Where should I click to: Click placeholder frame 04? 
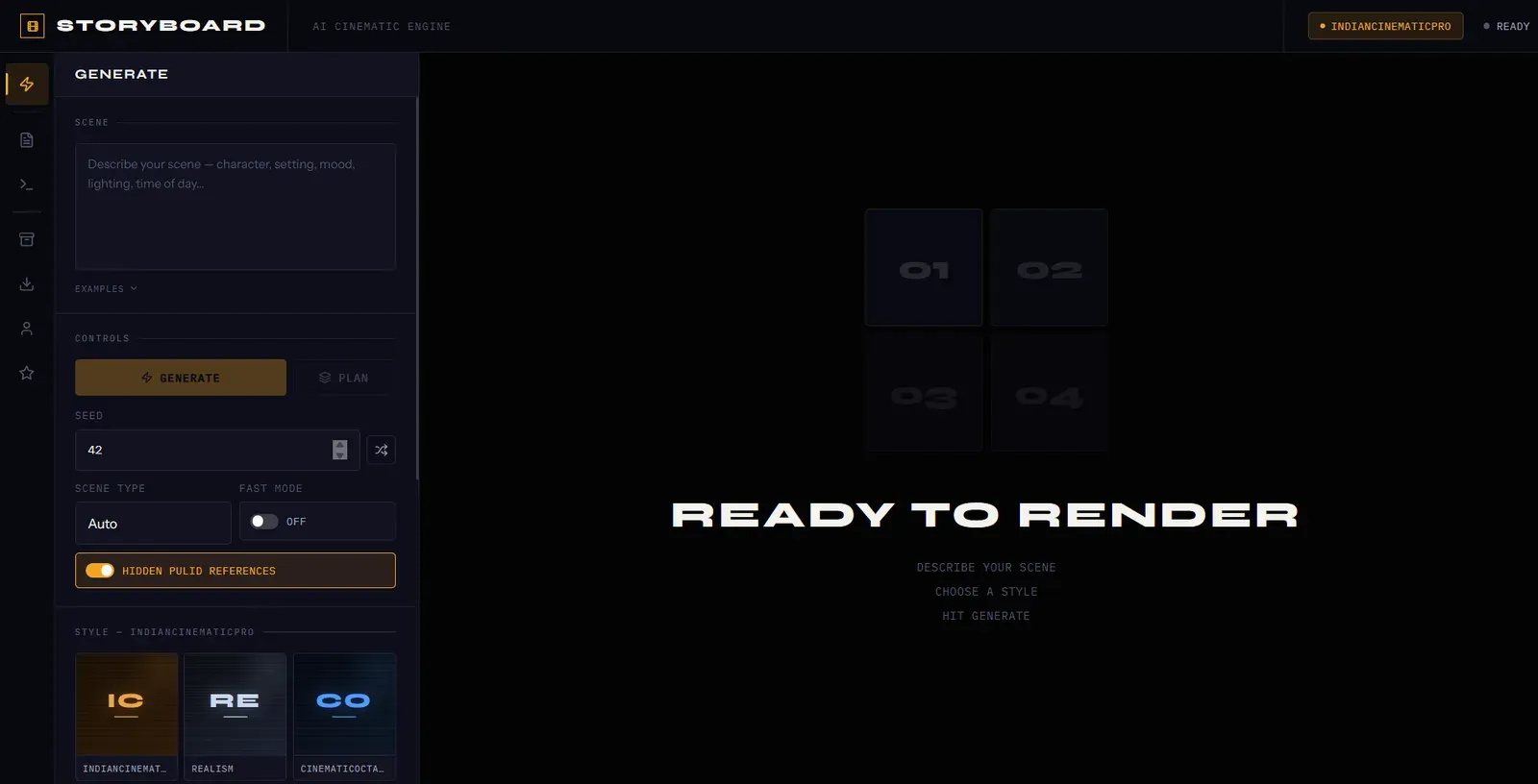[x=1049, y=393]
